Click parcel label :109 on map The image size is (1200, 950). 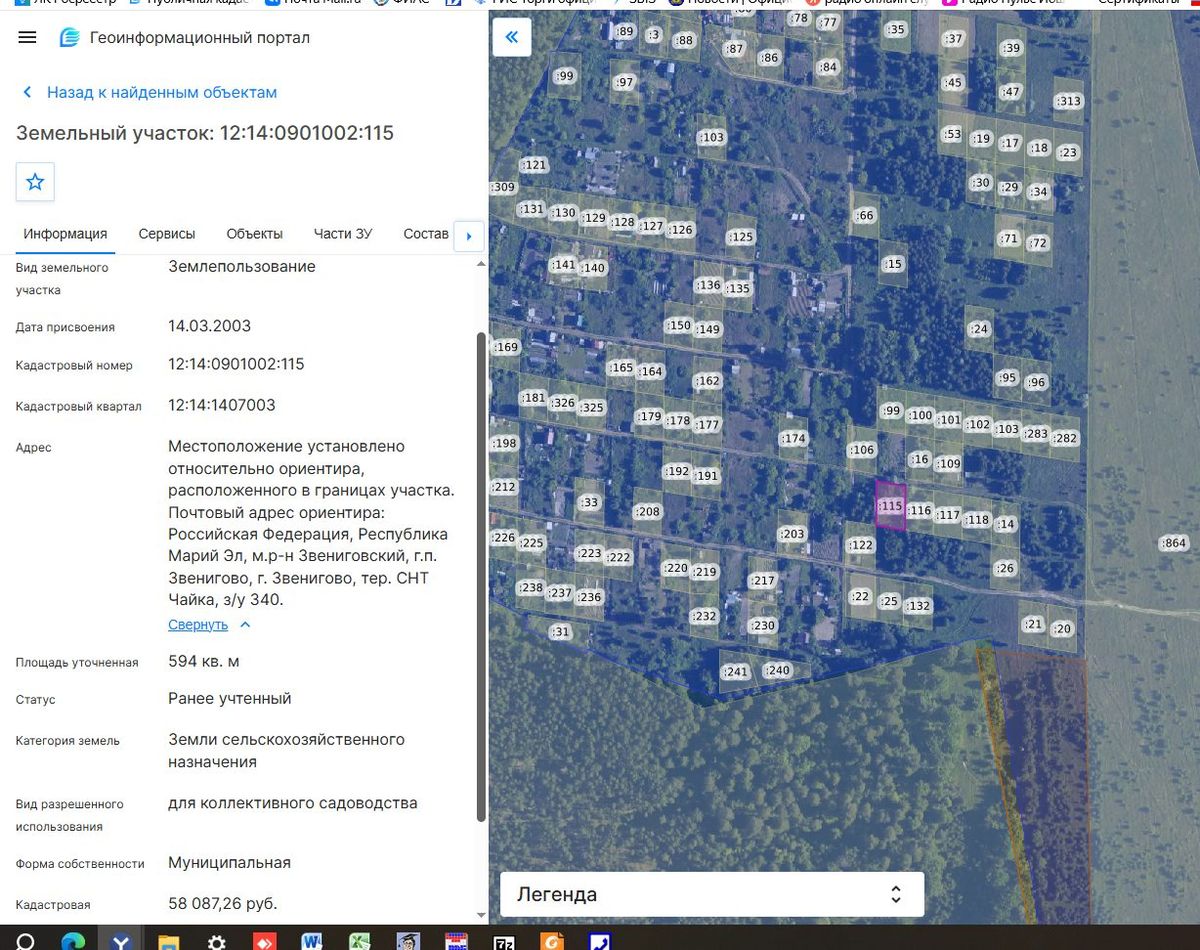948,463
